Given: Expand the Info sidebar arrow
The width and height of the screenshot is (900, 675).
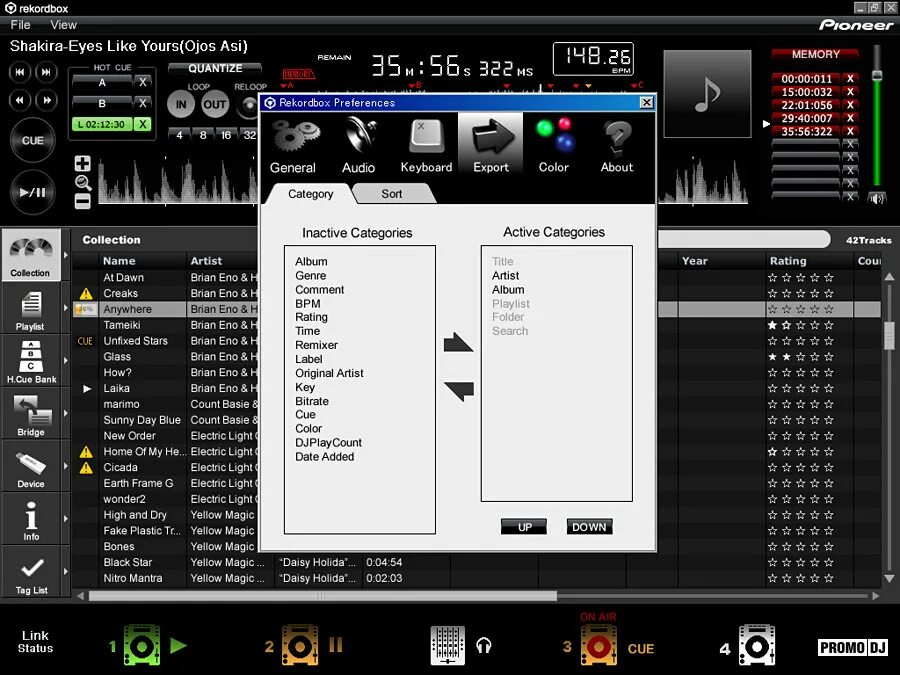Looking at the screenshot, I should 65,519.
